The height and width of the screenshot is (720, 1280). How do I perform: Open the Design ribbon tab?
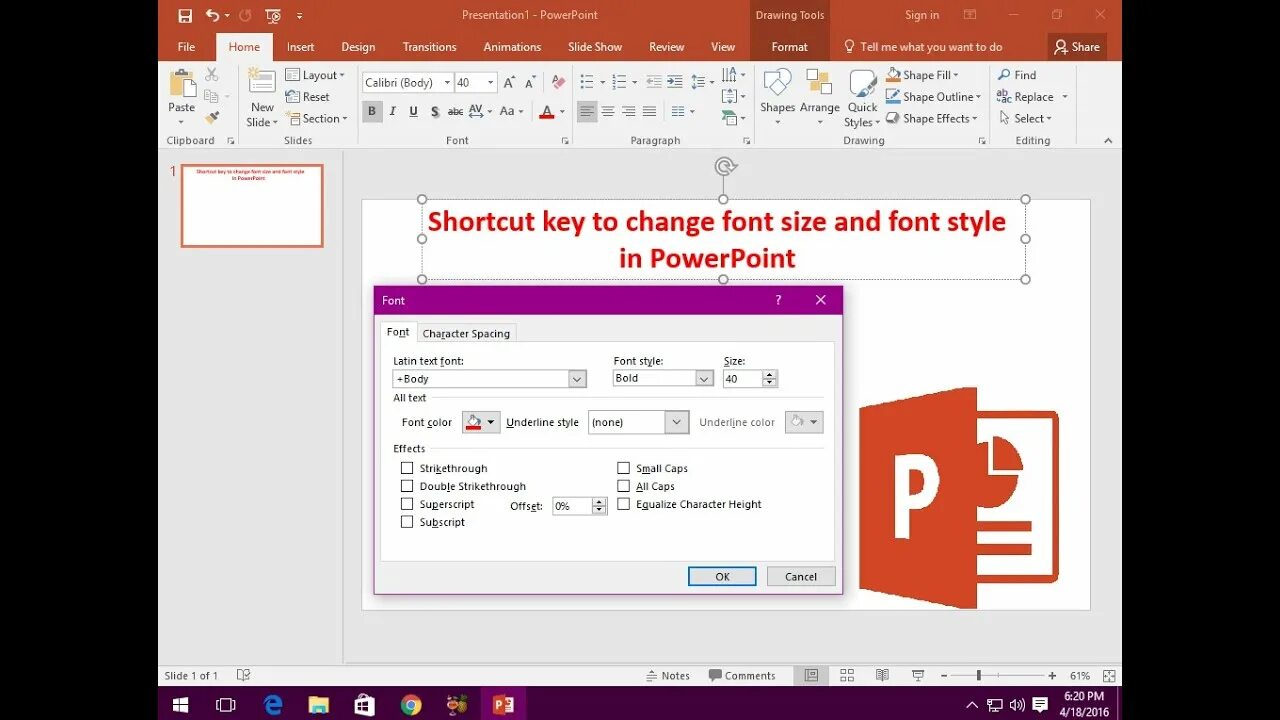(x=358, y=47)
